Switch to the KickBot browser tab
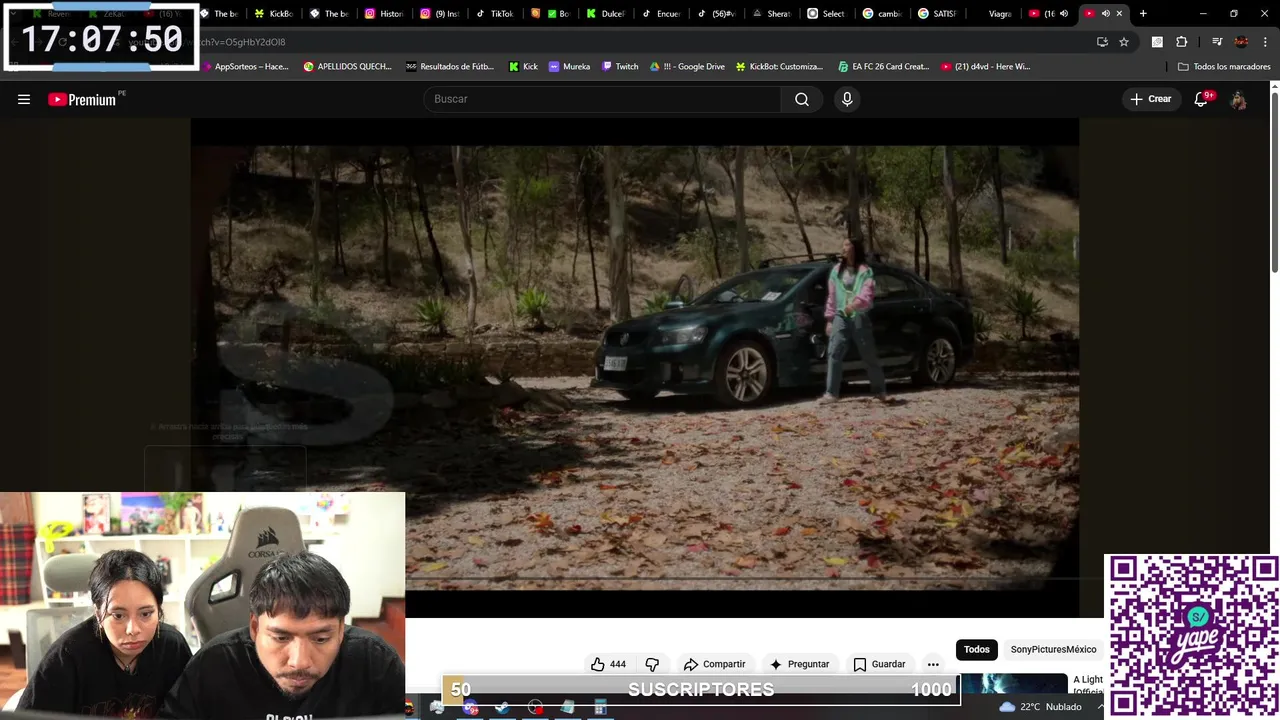The height and width of the screenshot is (720, 1280). [x=273, y=14]
